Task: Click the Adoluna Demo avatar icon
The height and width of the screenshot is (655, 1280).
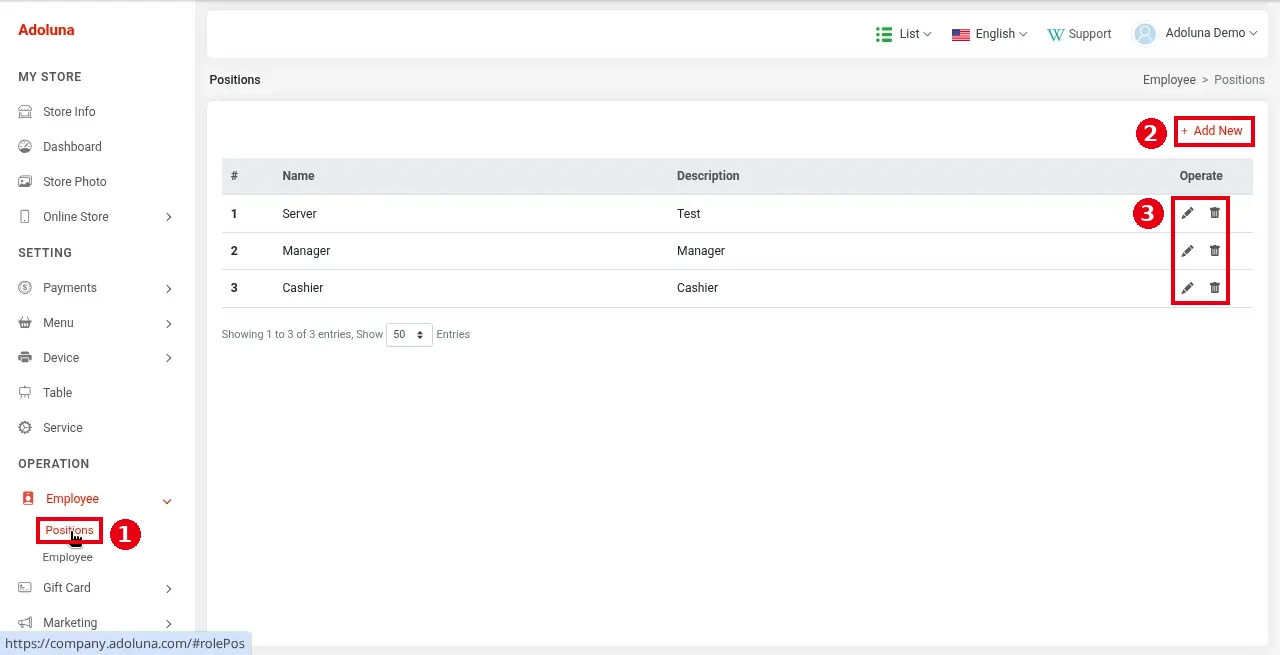Action: [x=1145, y=34]
